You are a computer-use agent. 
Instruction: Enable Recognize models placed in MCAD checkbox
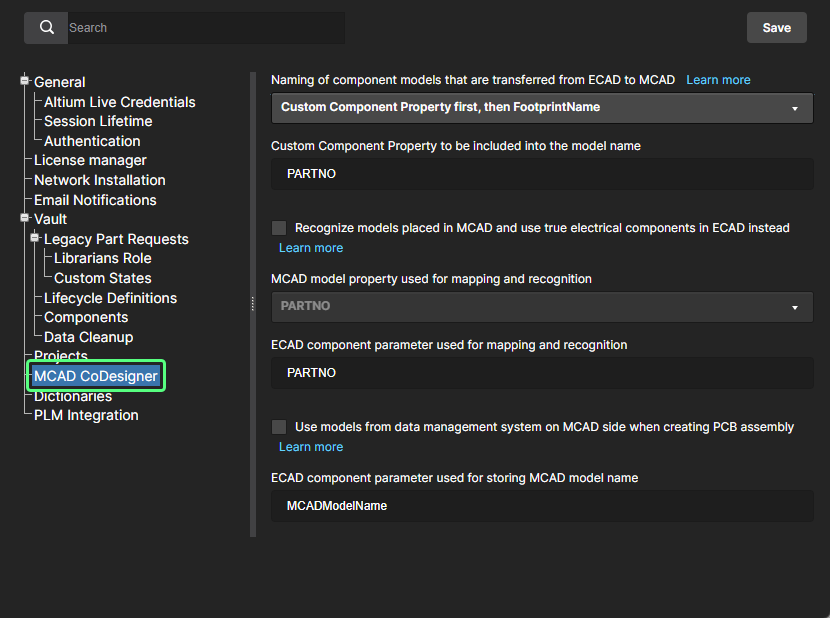pyautogui.click(x=279, y=228)
